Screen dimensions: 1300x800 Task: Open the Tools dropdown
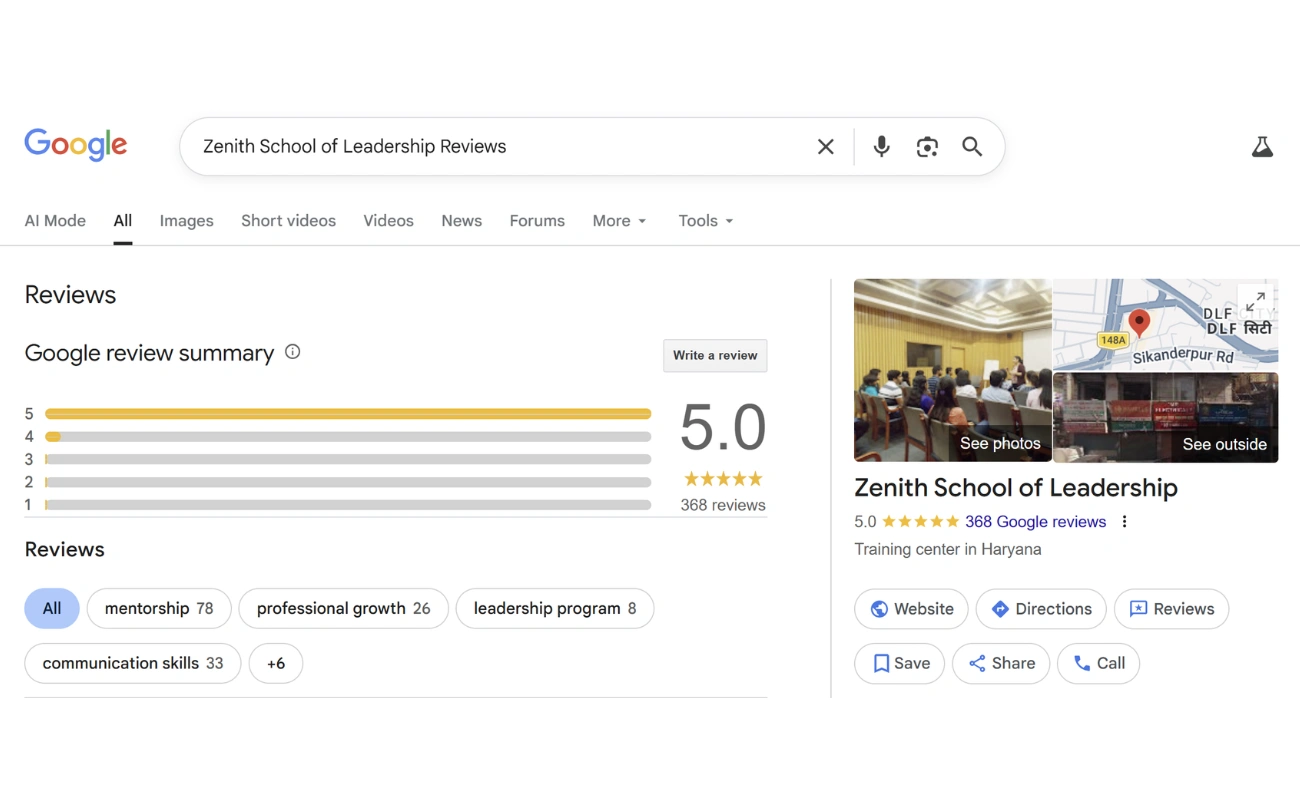(706, 221)
